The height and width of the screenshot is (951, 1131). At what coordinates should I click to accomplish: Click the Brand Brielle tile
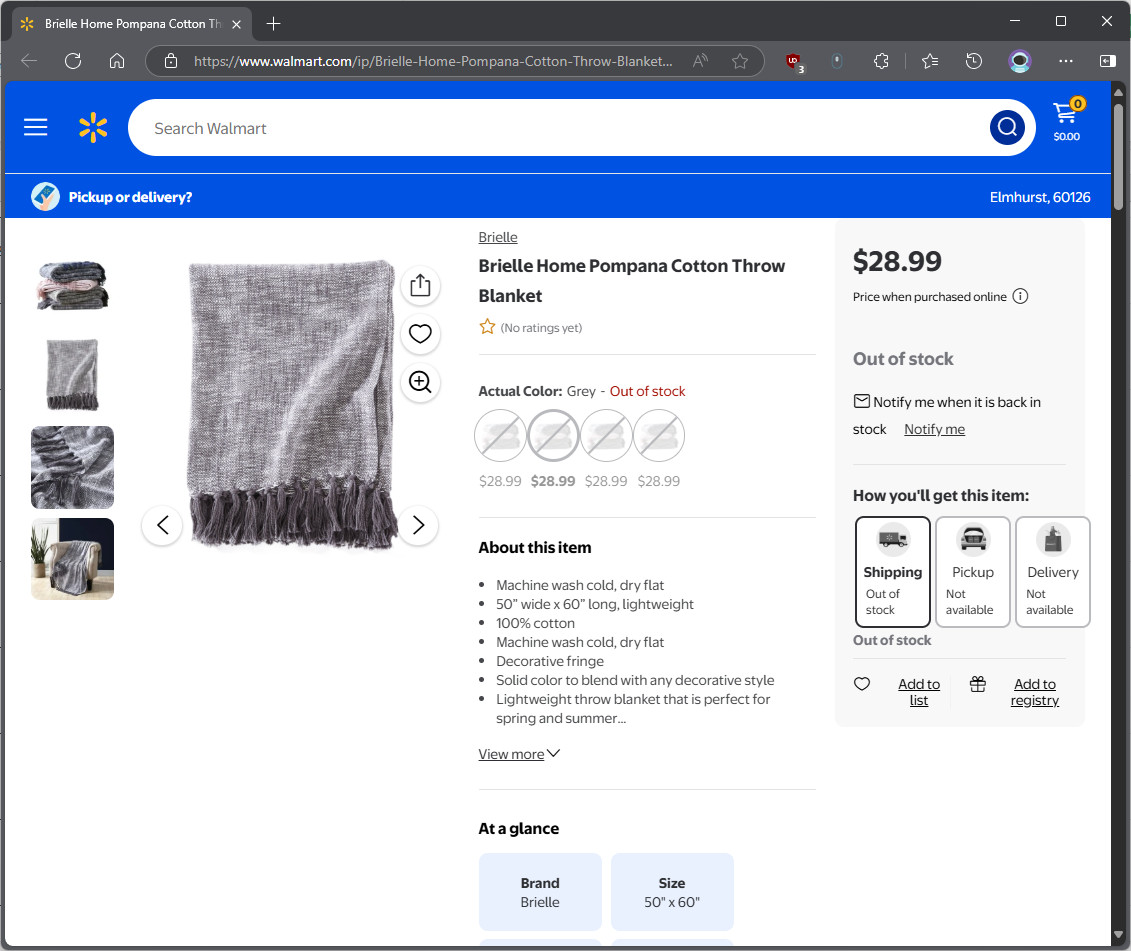(540, 892)
